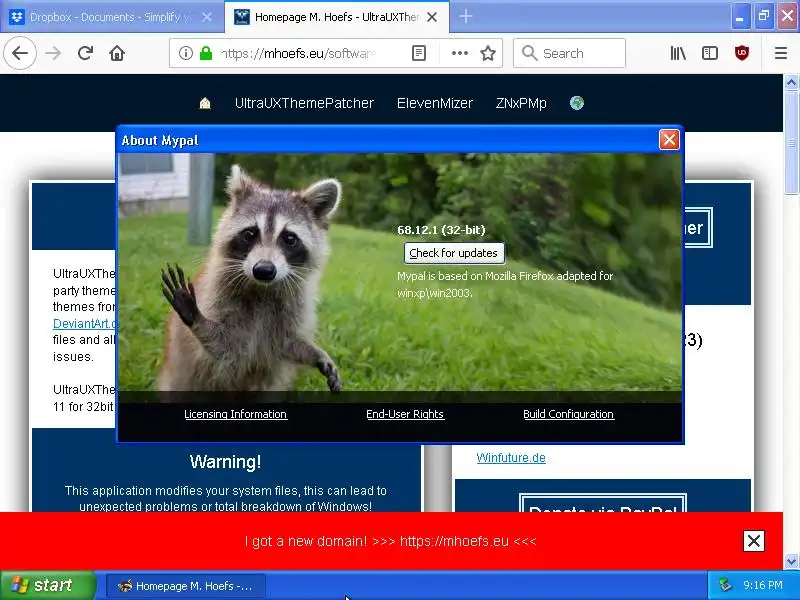
Task: Open a new tab with plus button
Action: coord(466,17)
